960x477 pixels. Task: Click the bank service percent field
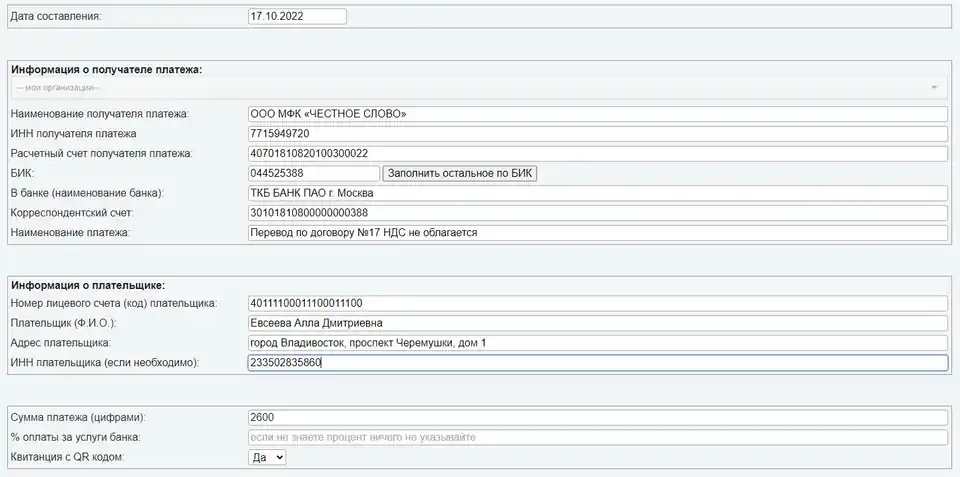click(x=597, y=438)
